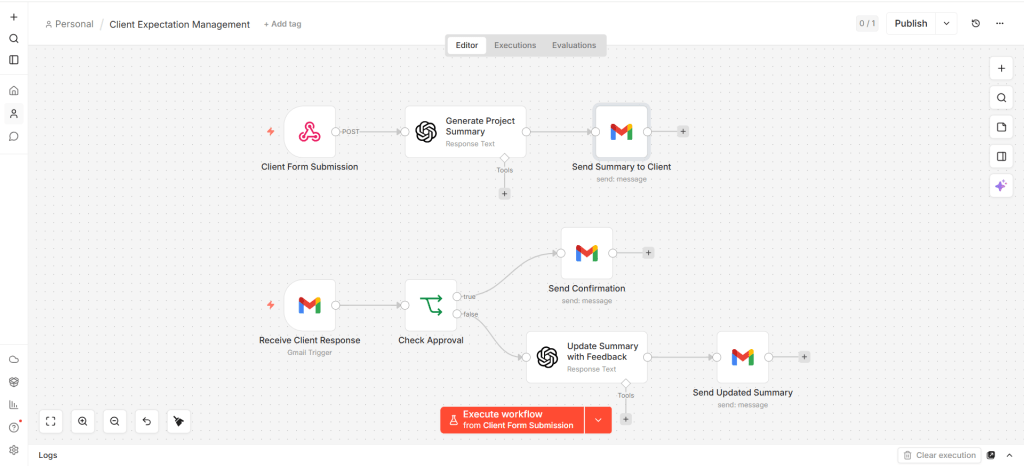Add tool under Update Summary with Feedback

coord(626,419)
